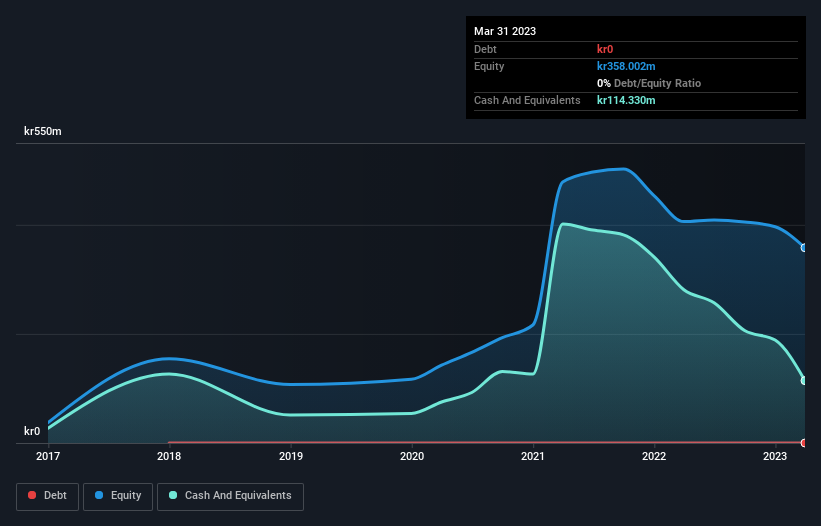Click the Equity row label in tooltip

(x=489, y=66)
